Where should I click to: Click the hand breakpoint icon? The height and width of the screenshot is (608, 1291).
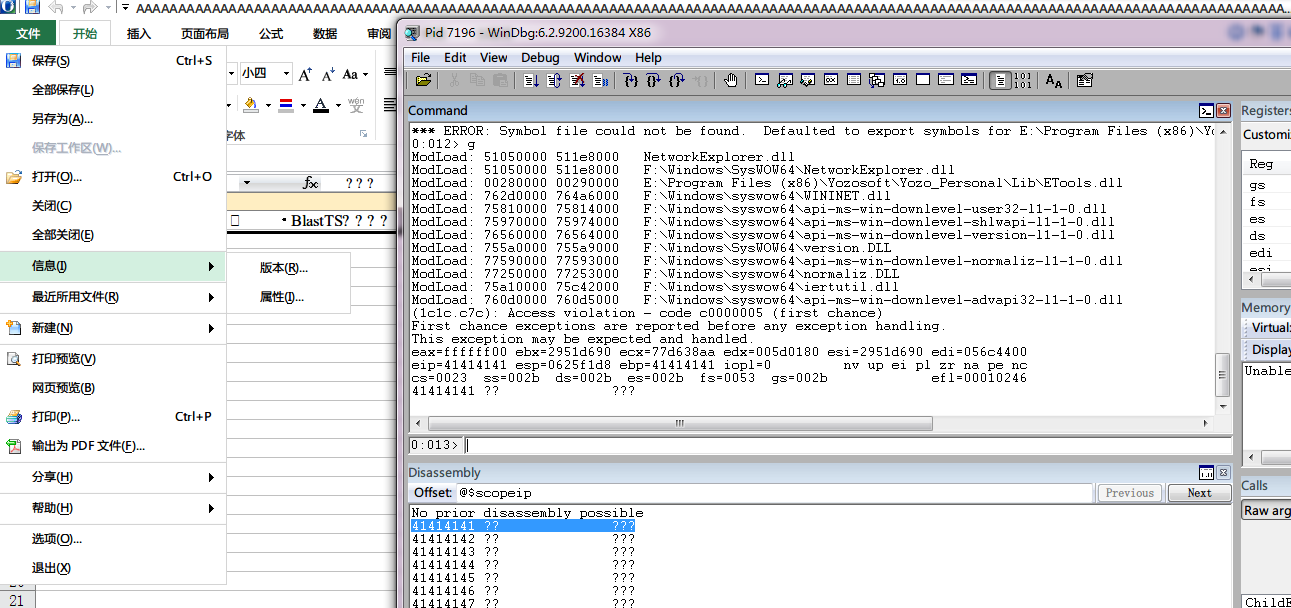(729, 80)
